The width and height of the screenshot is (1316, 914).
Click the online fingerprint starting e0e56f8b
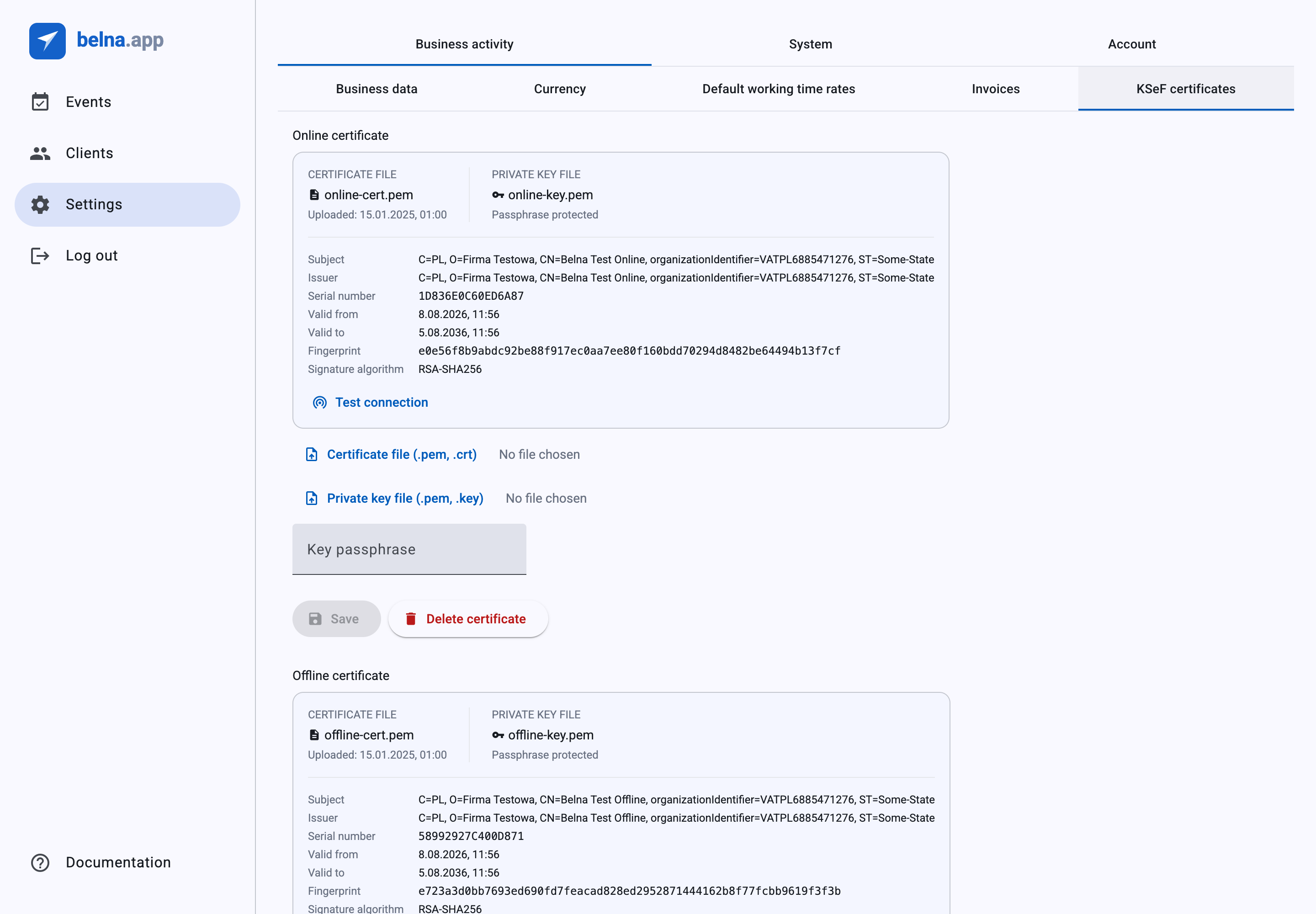click(x=629, y=351)
